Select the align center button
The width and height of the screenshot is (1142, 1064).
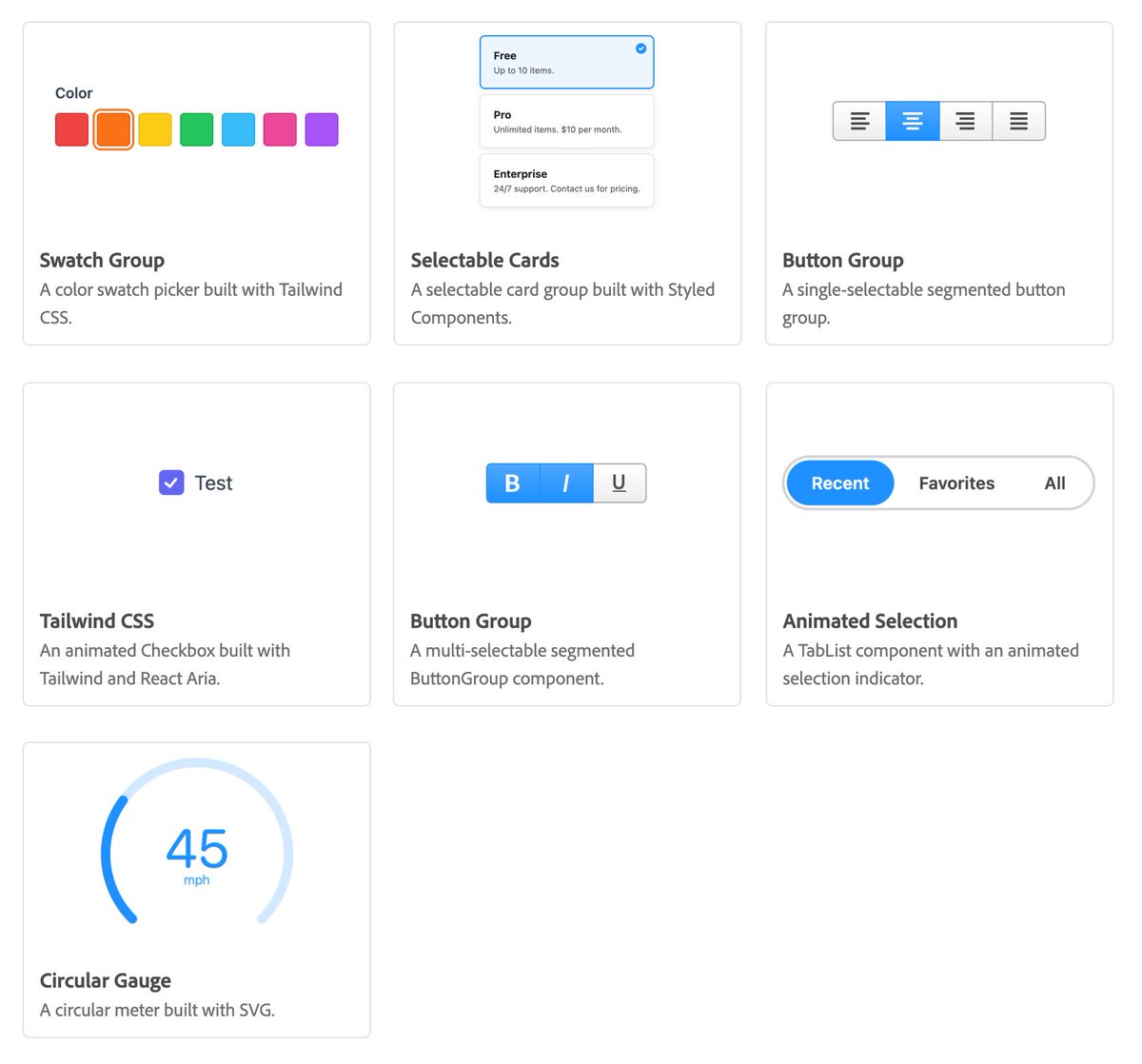tap(913, 121)
